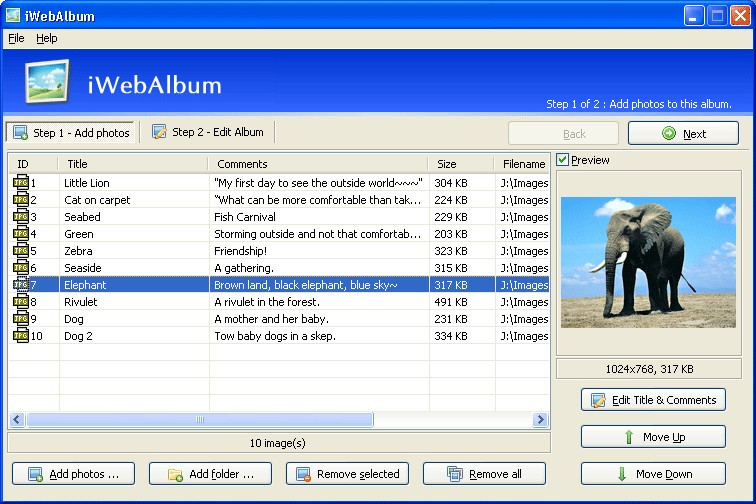Click the JPG icon of Dog 2 row
The height and width of the screenshot is (504, 756).
(21, 336)
